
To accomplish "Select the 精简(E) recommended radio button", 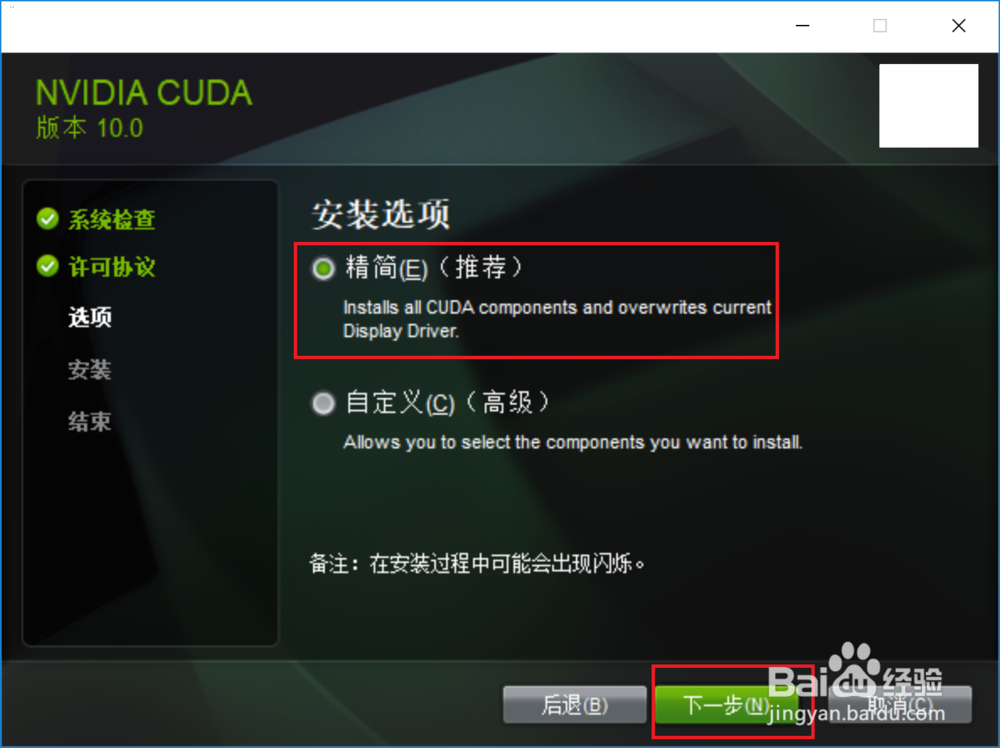I will (323, 268).
